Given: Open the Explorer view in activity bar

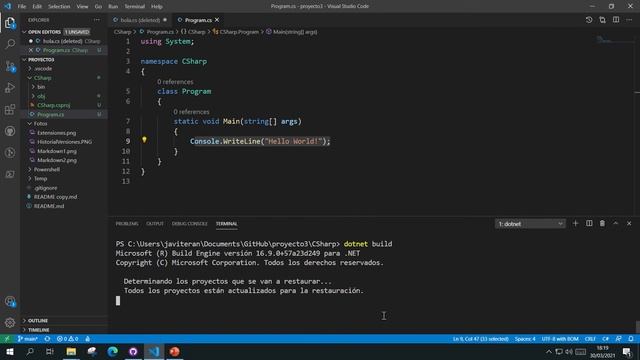Looking at the screenshot, I should pos(10,23).
